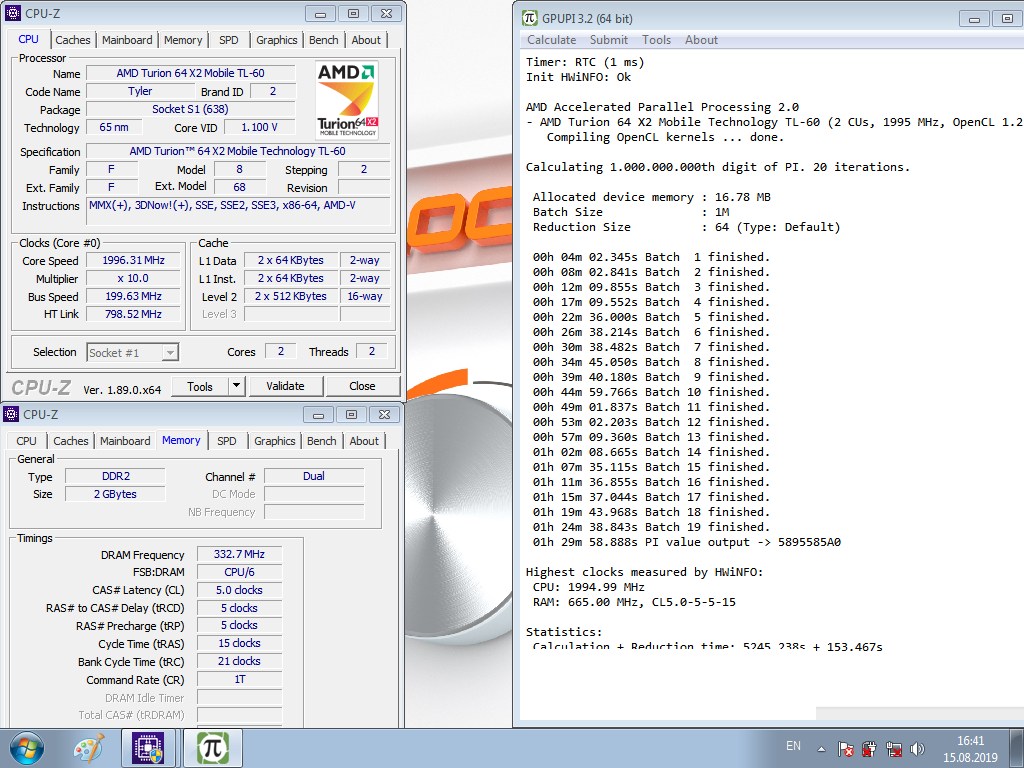Screen dimensions: 1024x768
Task: Switch to CPU tab in lower CPU-Z window
Action: [26, 441]
